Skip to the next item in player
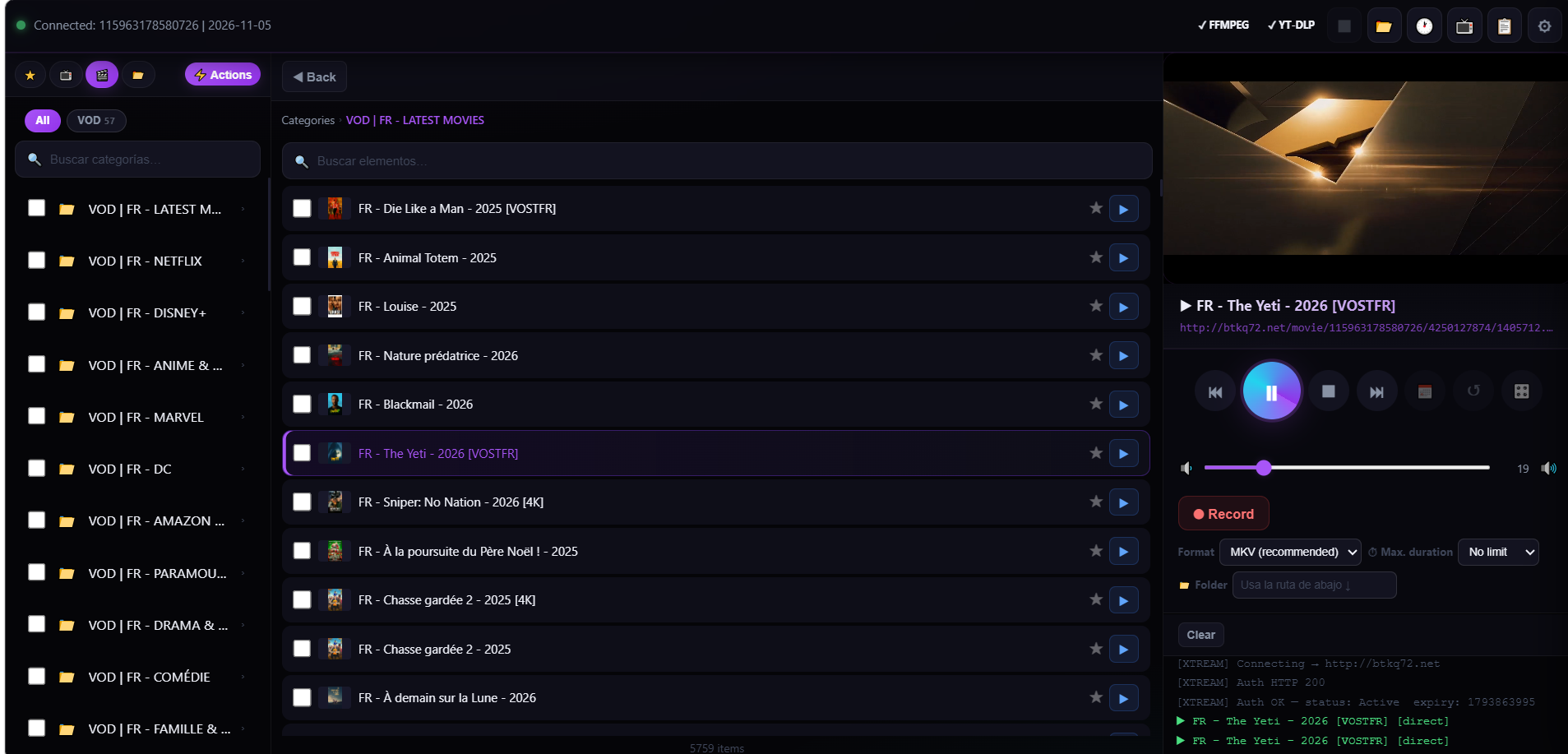 (x=1376, y=391)
